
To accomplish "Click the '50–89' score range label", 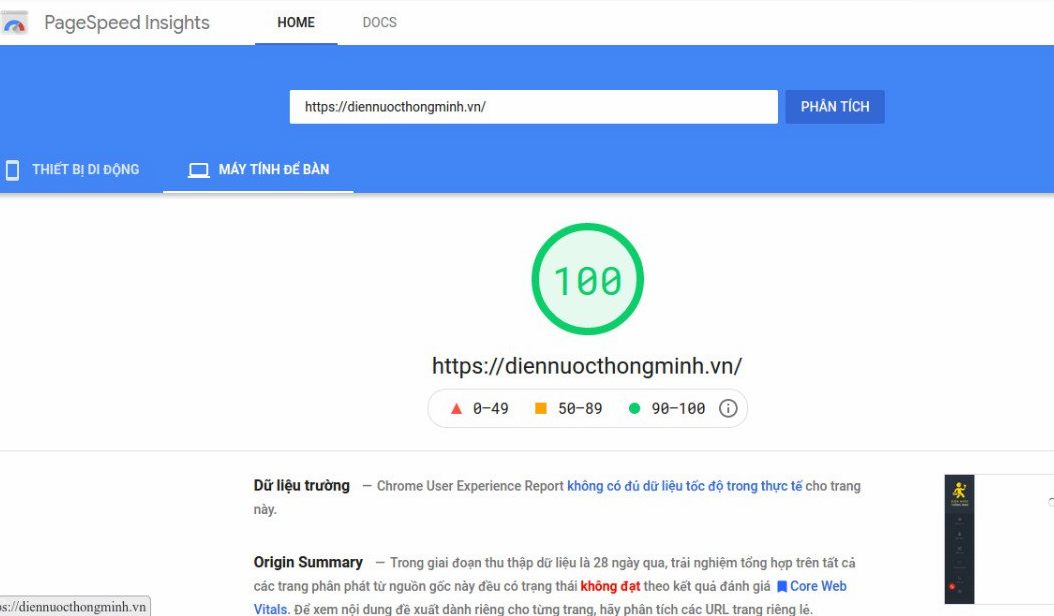I will [580, 408].
